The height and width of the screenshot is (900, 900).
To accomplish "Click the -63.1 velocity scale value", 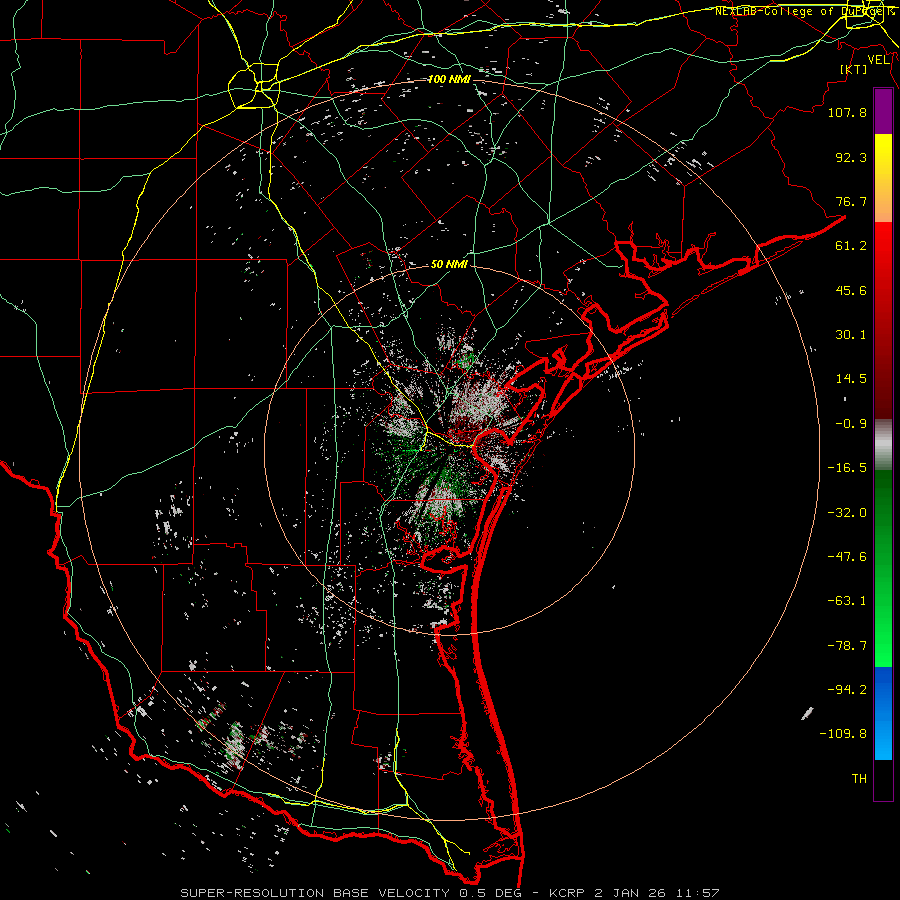I will [847, 601].
